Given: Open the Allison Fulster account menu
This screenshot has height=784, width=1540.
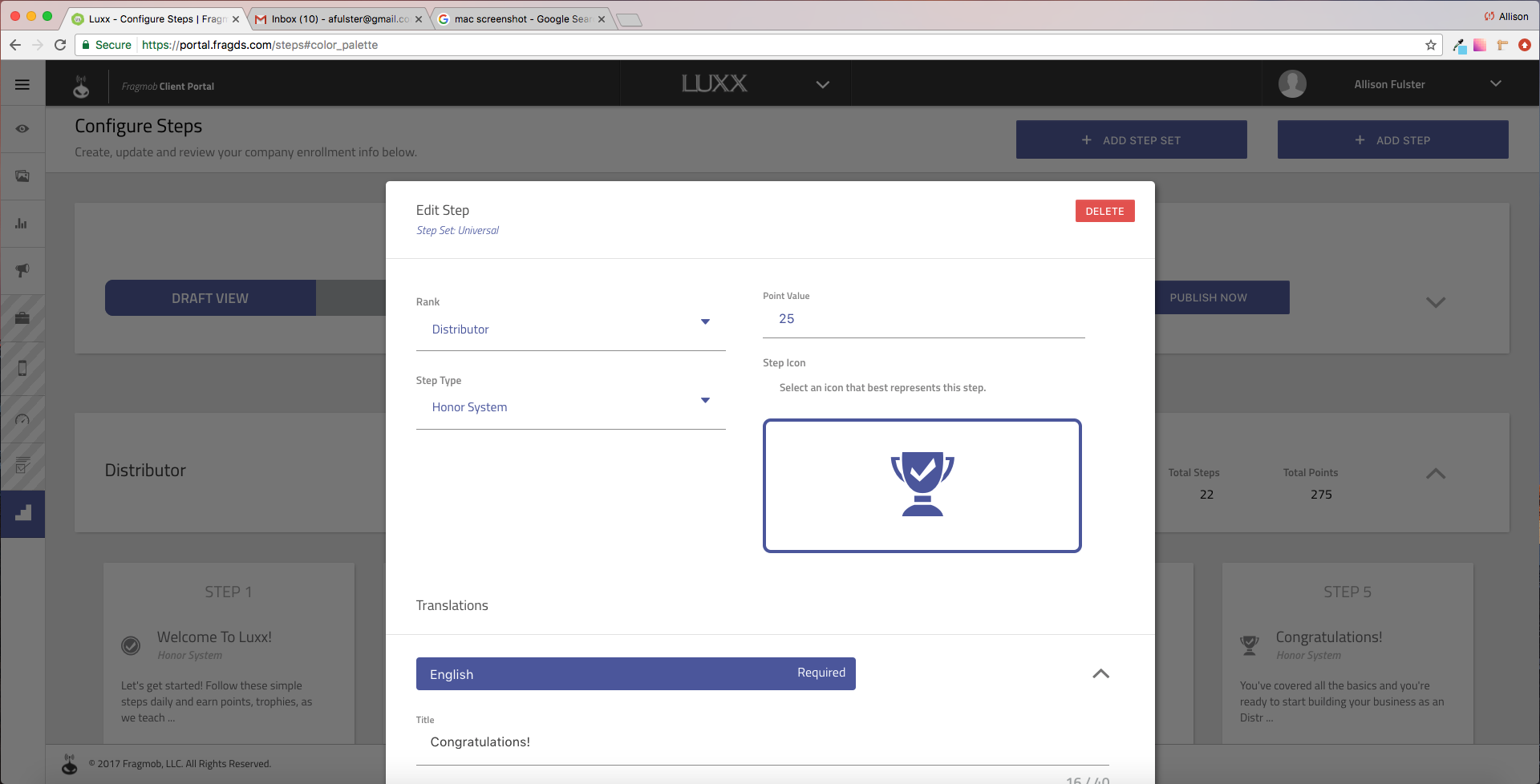Looking at the screenshot, I should point(1495,83).
